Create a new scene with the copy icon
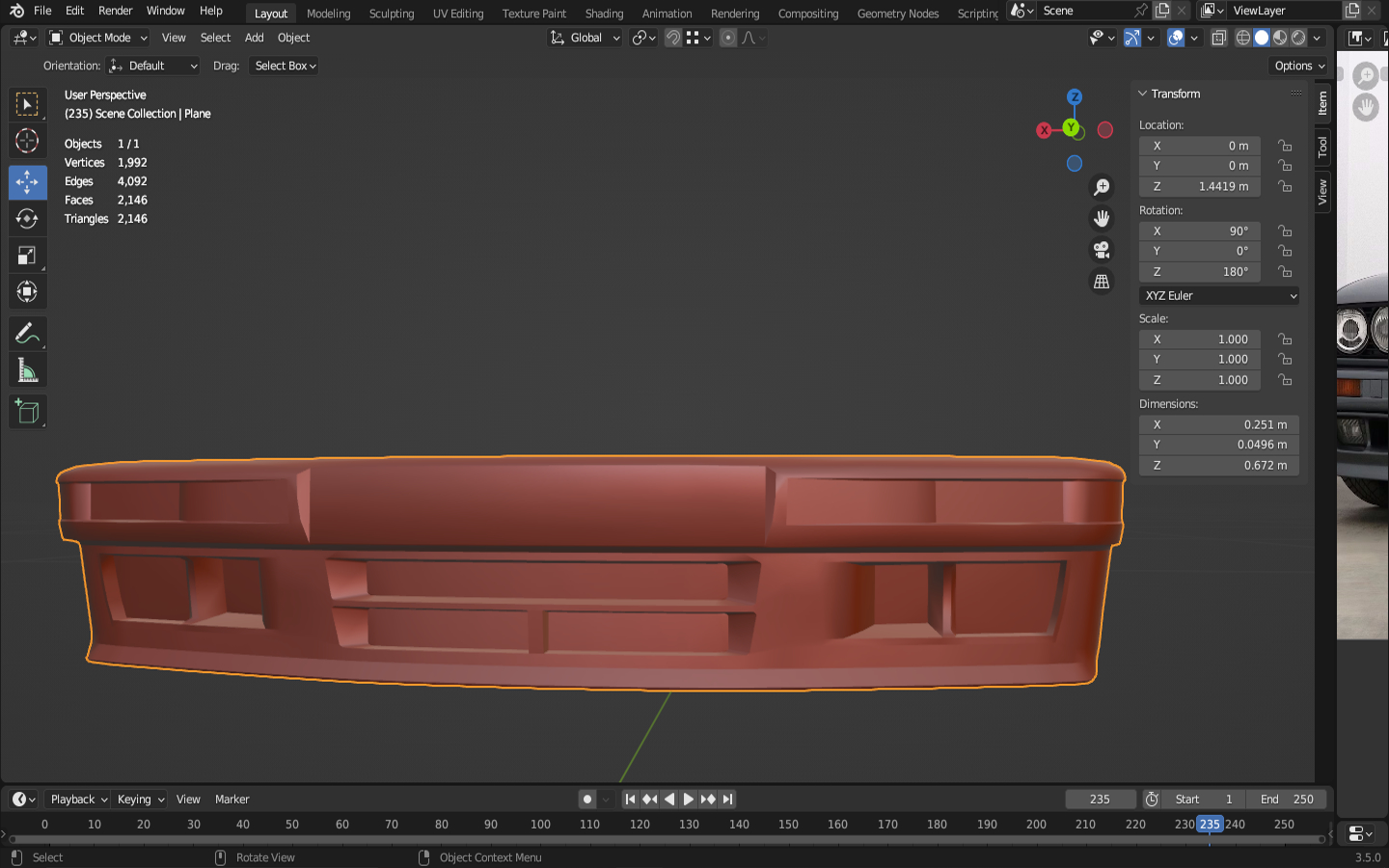Screen dimensions: 1389x868 (1162, 11)
